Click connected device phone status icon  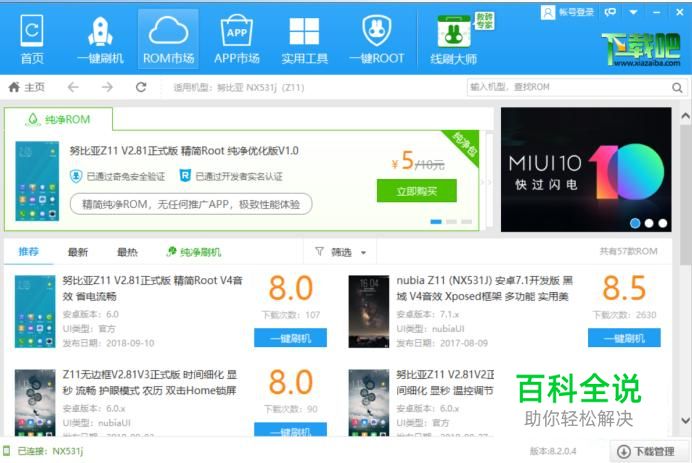pos(7,451)
